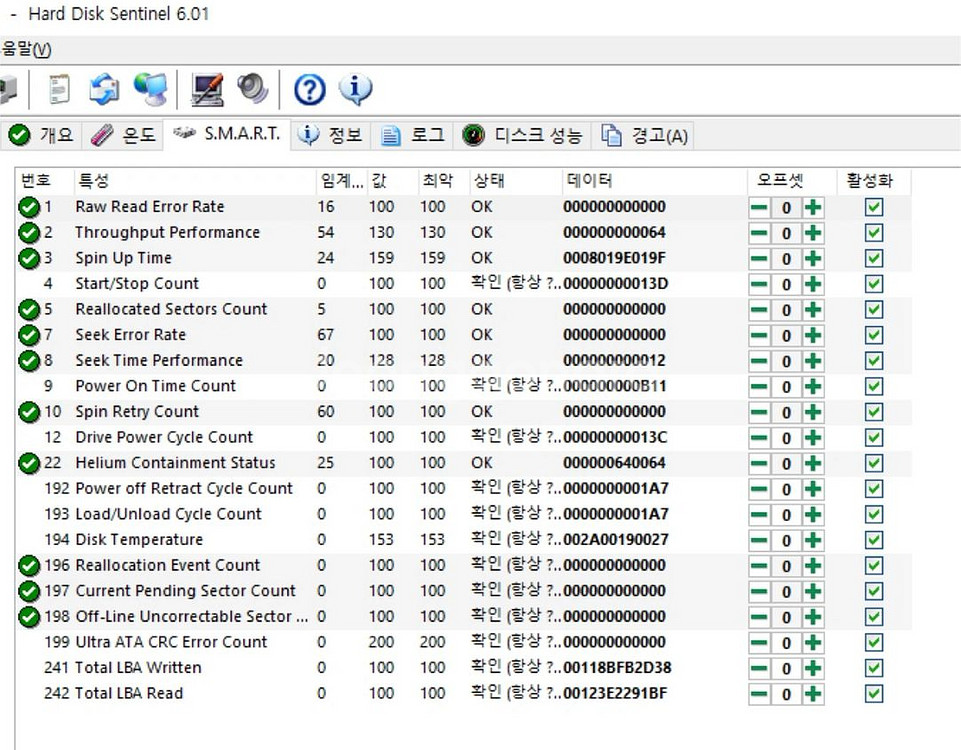Image resolution: width=961 pixels, height=750 pixels.
Task: Click the globe and monitor toolbar icon
Action: coord(150,89)
